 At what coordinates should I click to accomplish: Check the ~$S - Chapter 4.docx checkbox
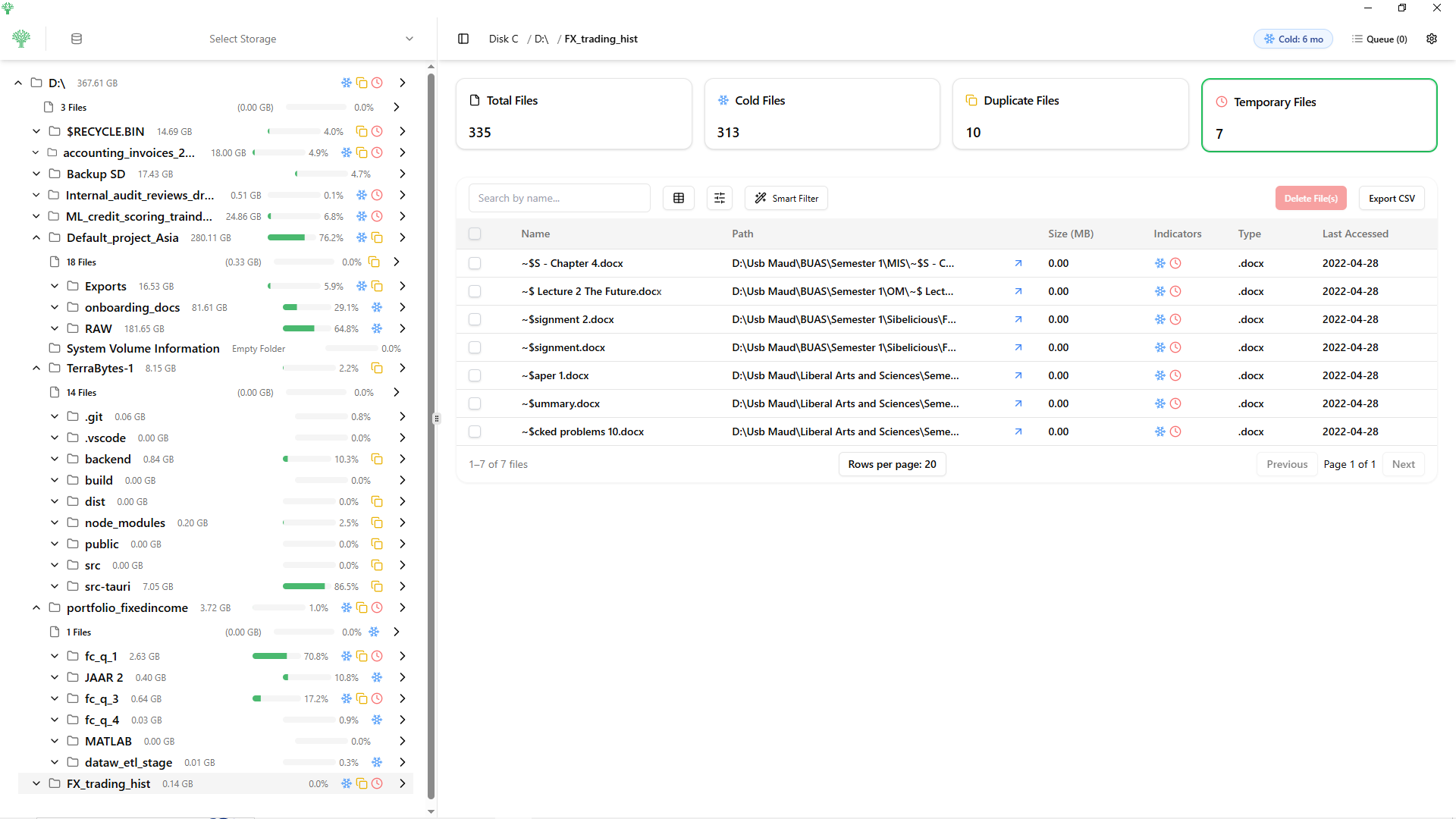pyautogui.click(x=475, y=263)
